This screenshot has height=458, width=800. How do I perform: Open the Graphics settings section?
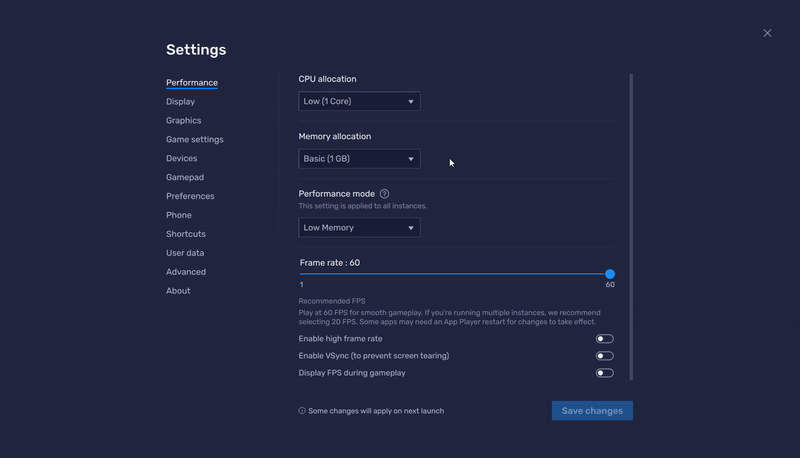click(183, 120)
